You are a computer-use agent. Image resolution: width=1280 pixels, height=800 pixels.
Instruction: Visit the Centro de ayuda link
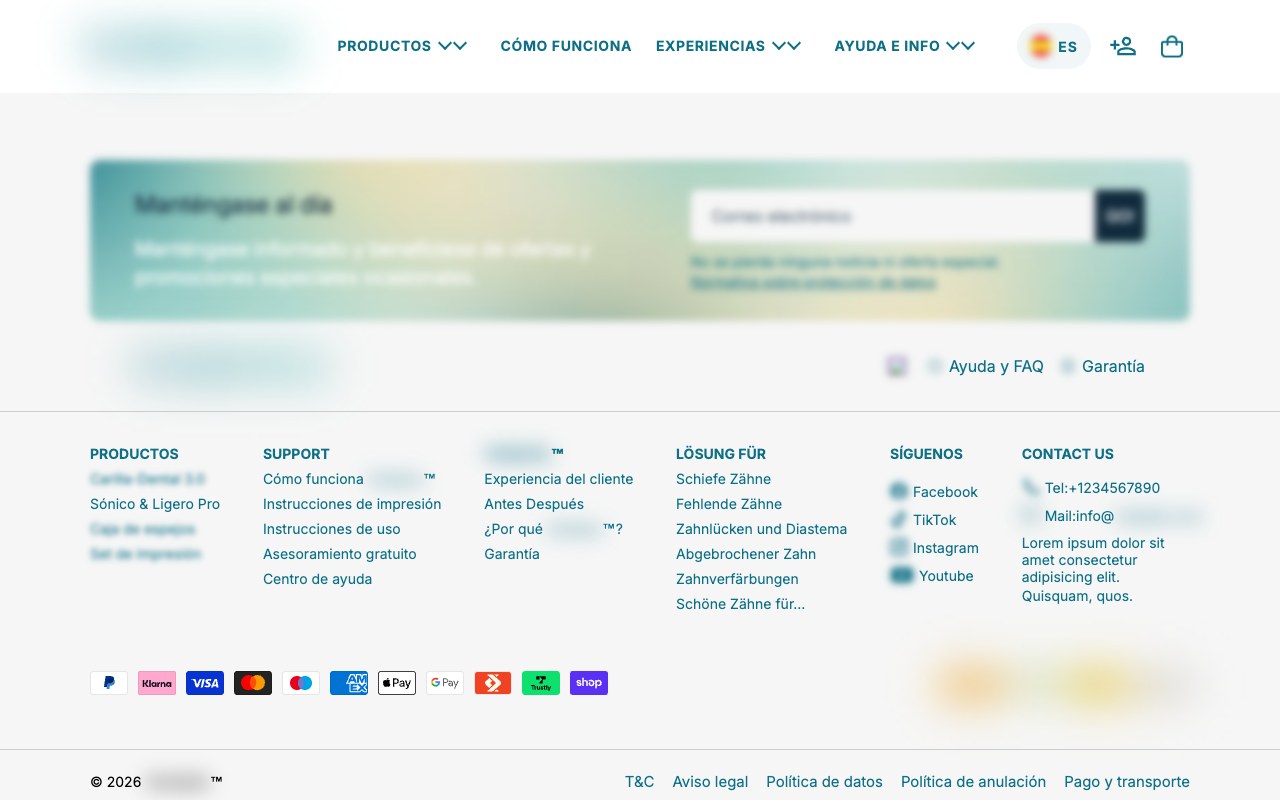(x=318, y=579)
